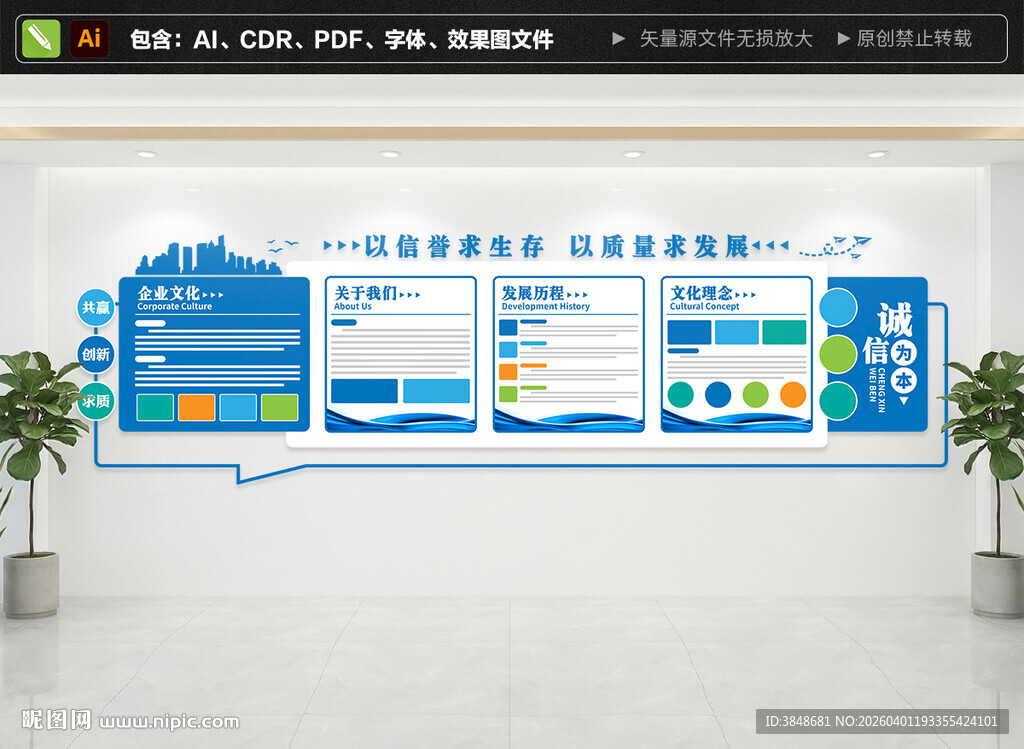The image size is (1024, 749).
Task: Pick the dark blue circle in 文化理念 panel
Action: 718,395
